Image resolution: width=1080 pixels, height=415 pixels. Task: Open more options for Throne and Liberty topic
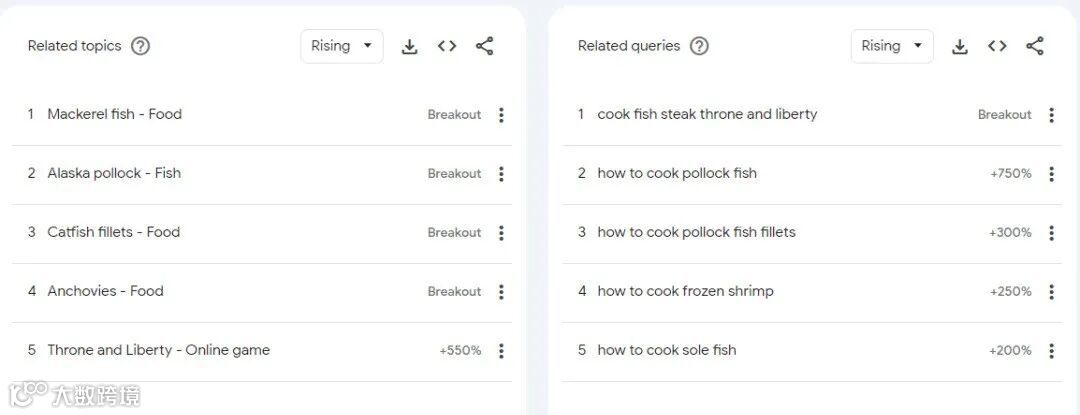click(x=501, y=351)
